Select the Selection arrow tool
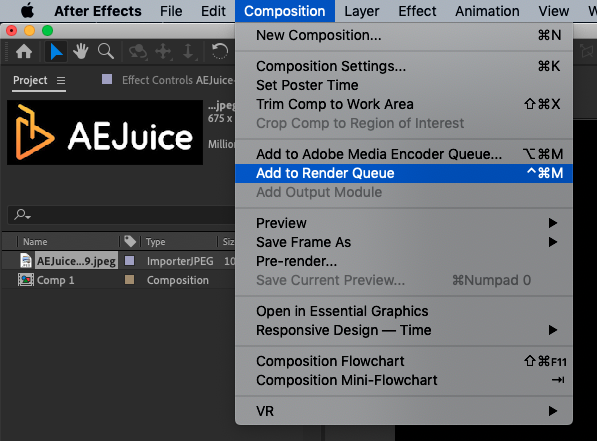Viewport: 597px width, 441px height. coord(56,52)
